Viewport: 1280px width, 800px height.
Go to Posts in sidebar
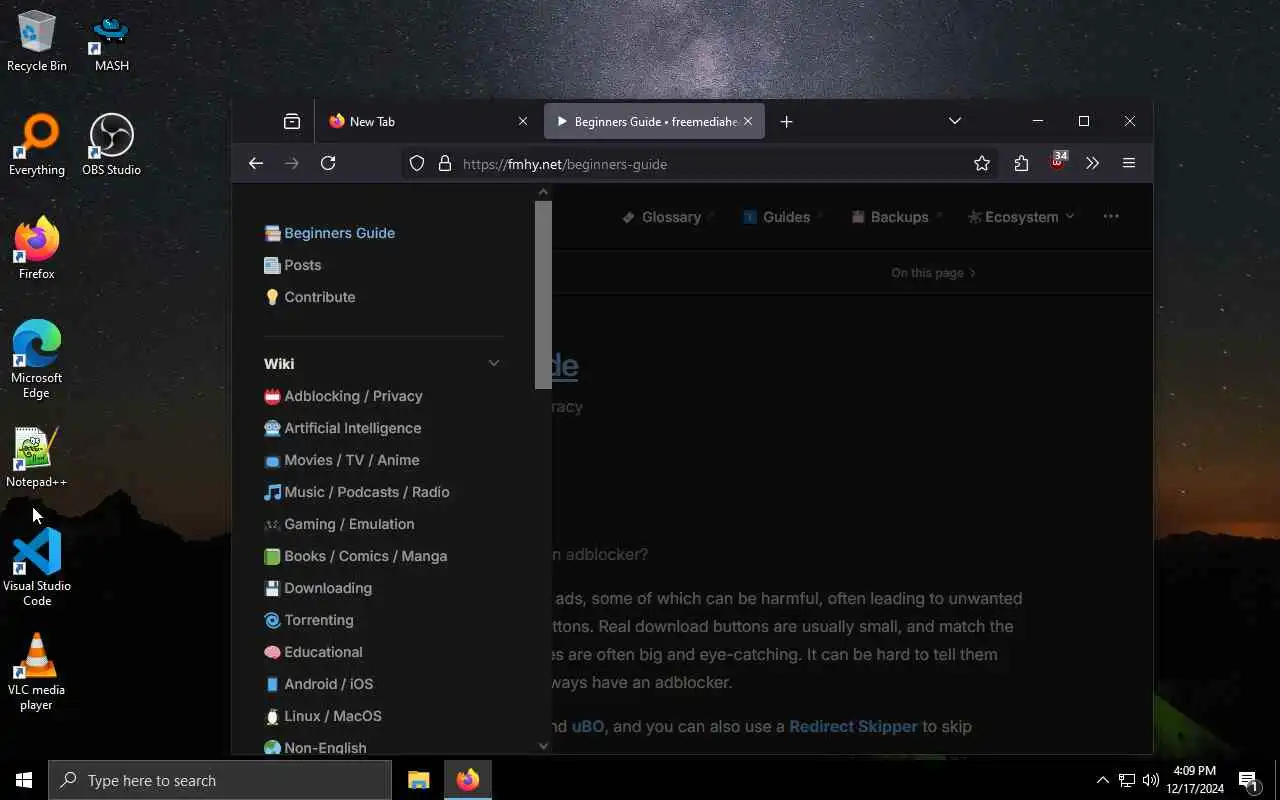click(x=293, y=265)
